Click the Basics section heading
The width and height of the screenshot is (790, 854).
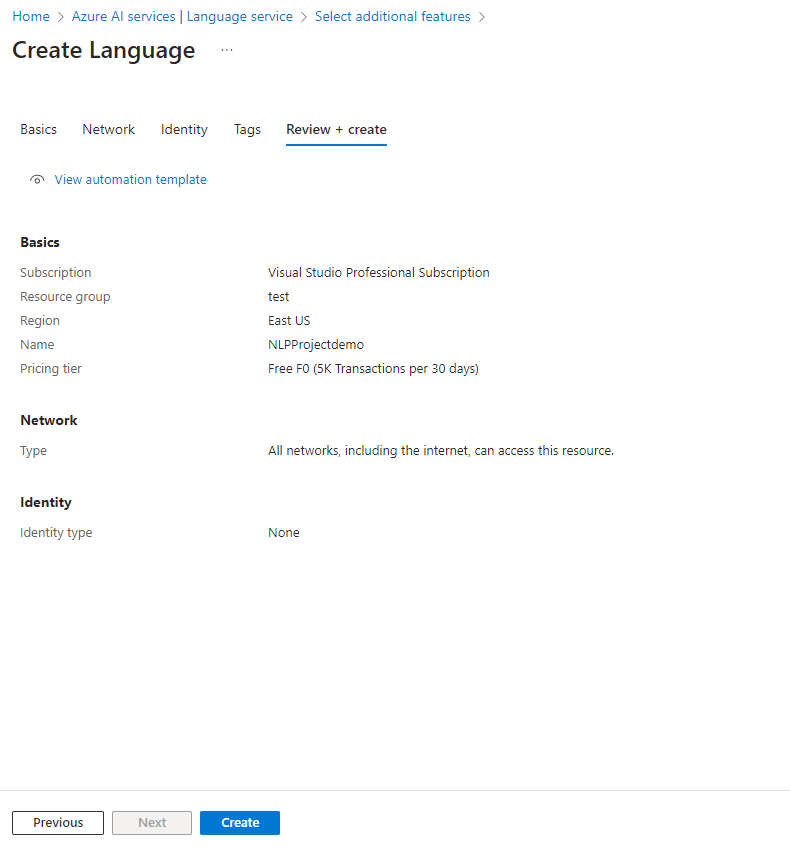tap(40, 242)
